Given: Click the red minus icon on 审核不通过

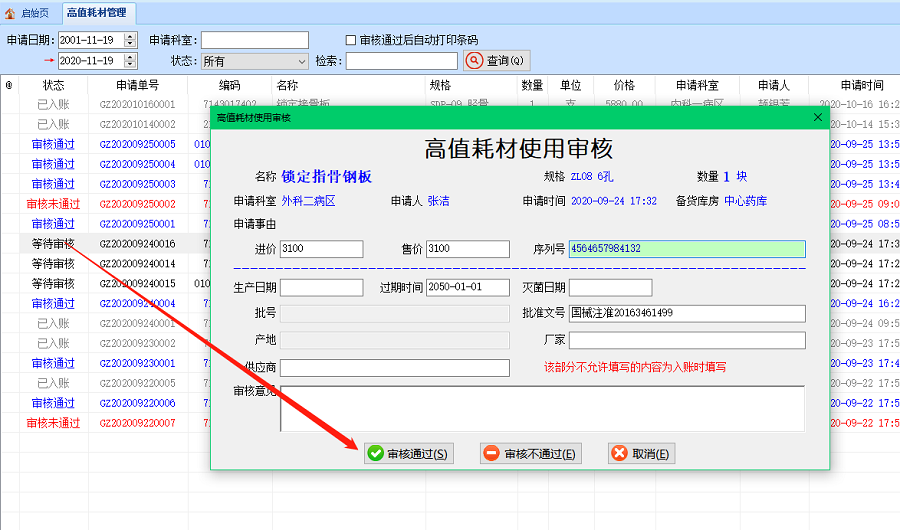Looking at the screenshot, I should click(x=492, y=454).
